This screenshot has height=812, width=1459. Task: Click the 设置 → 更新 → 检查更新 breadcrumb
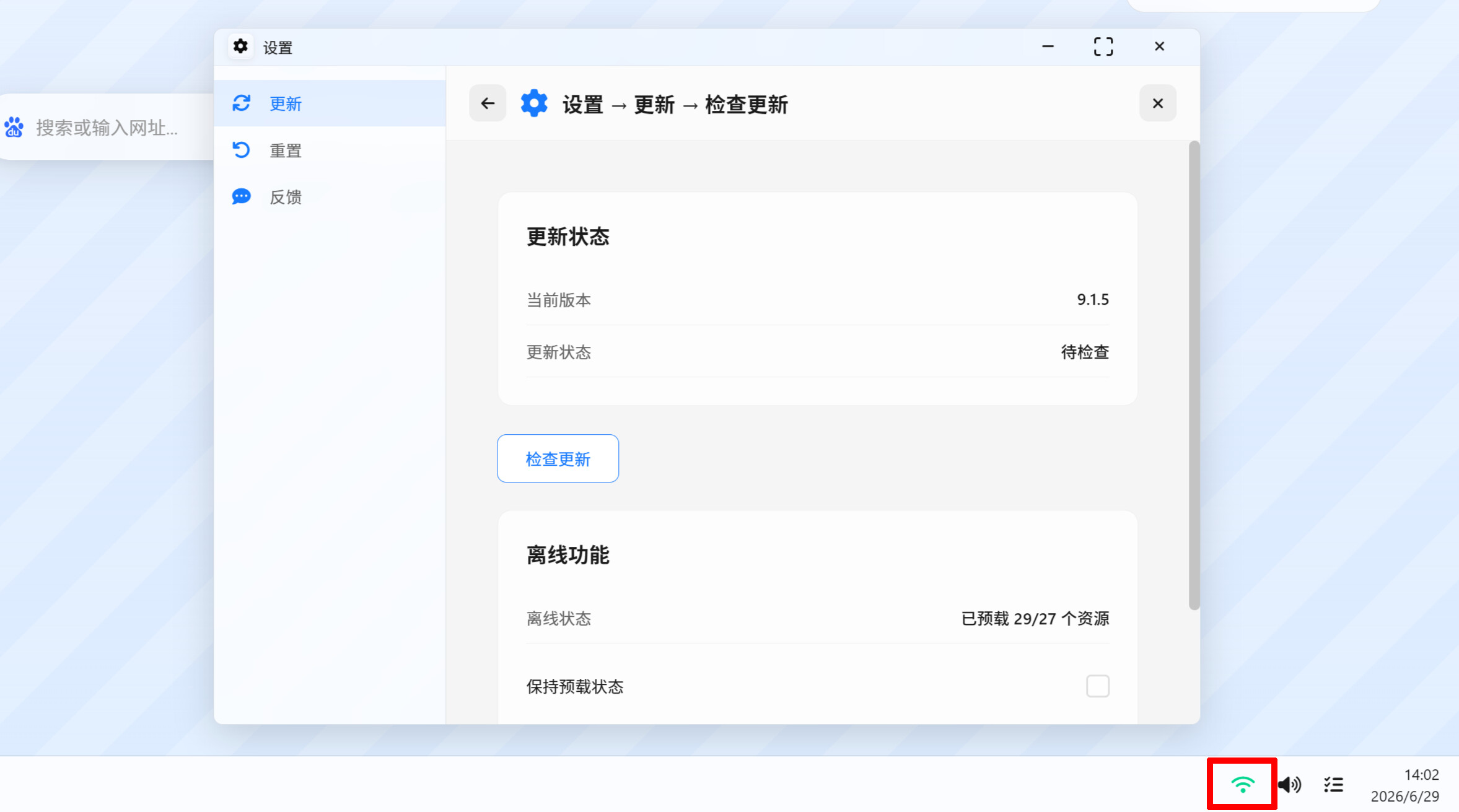pyautogui.click(x=675, y=104)
